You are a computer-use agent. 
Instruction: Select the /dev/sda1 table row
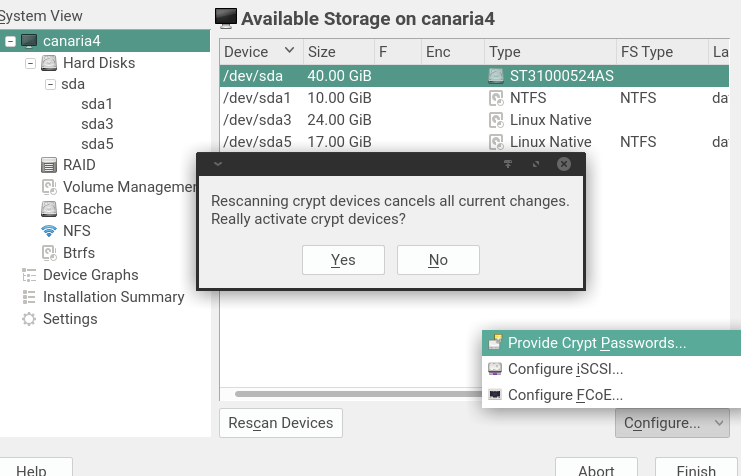coord(260,98)
